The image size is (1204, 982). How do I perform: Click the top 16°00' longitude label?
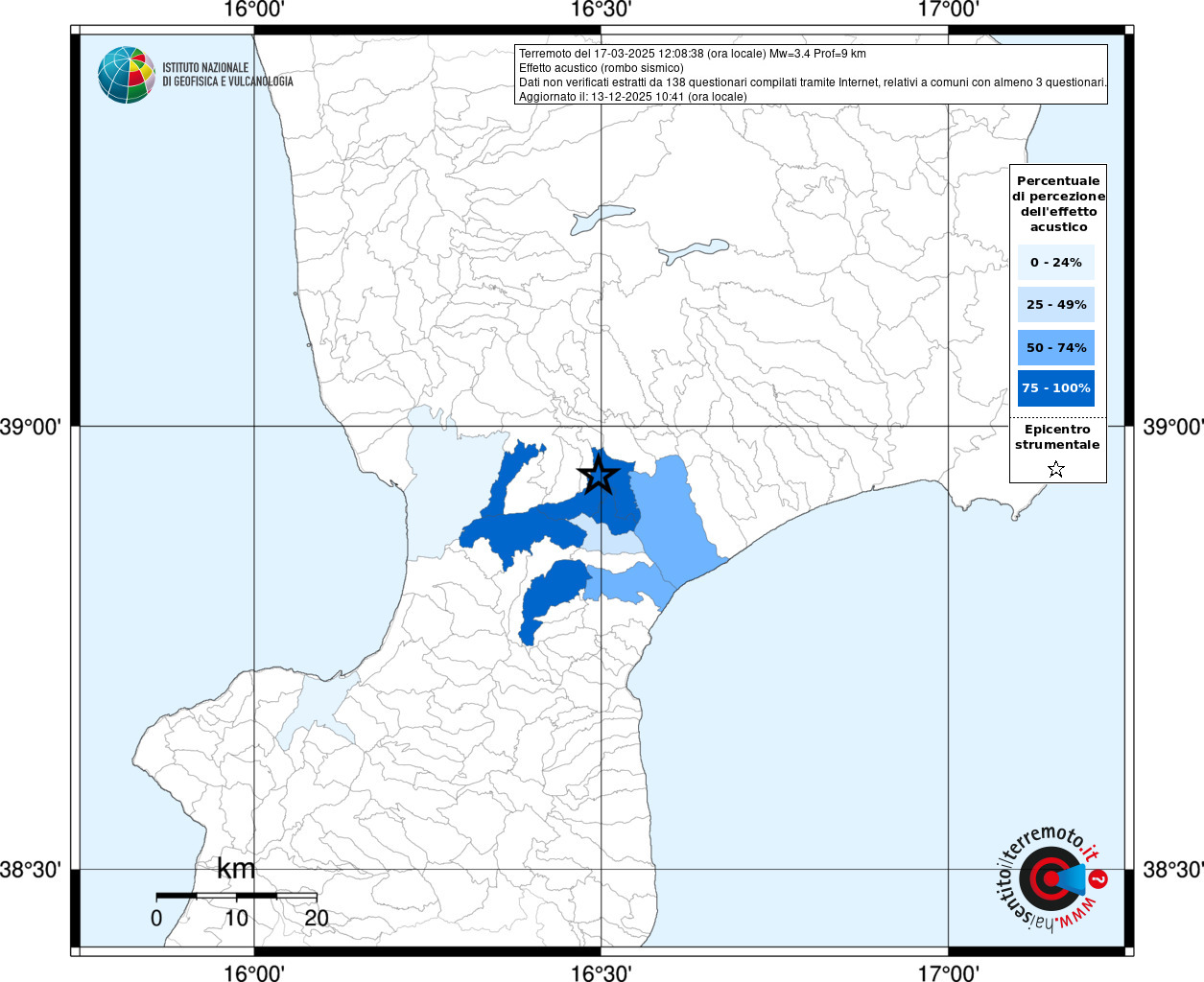[253, 10]
